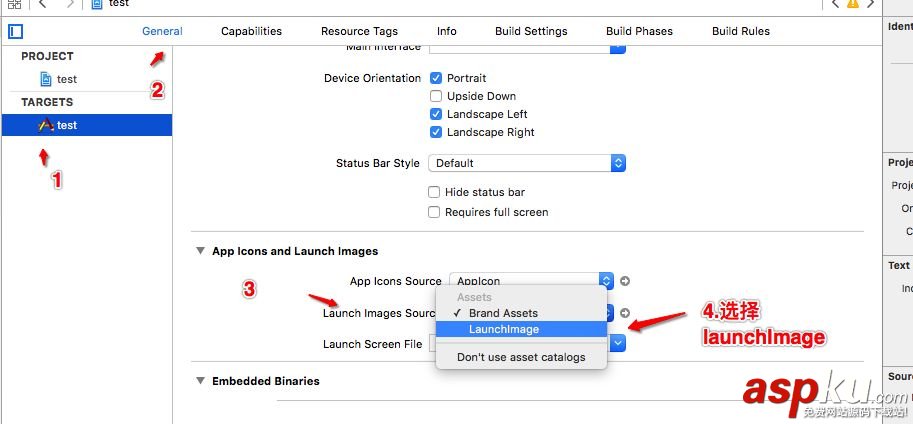
Task: Expand the Embedded Binaries section
Action: tap(200, 381)
